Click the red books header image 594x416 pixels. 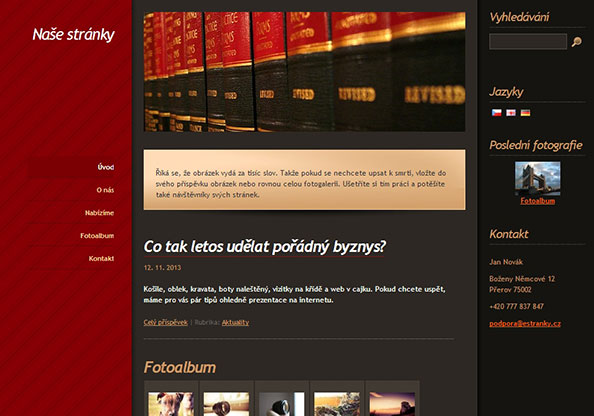(305, 72)
